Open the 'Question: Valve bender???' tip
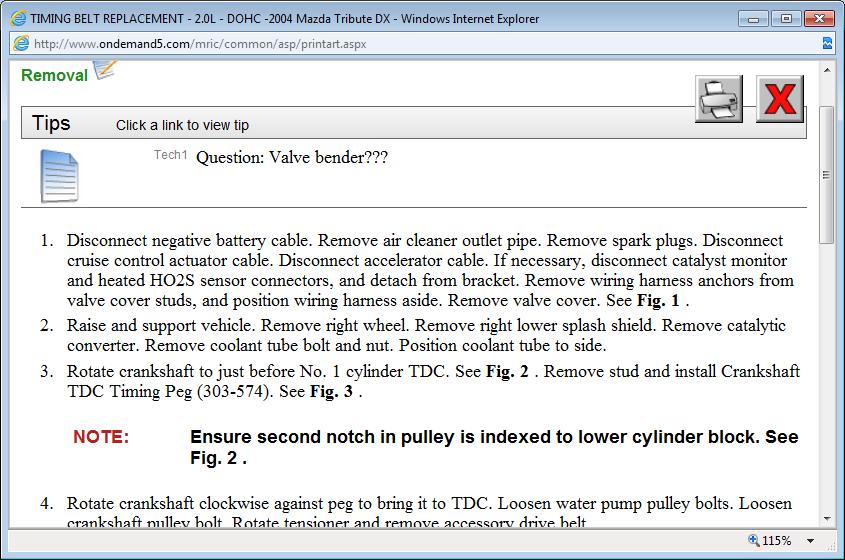This screenshot has height=560, width=845. pyautogui.click(x=292, y=157)
